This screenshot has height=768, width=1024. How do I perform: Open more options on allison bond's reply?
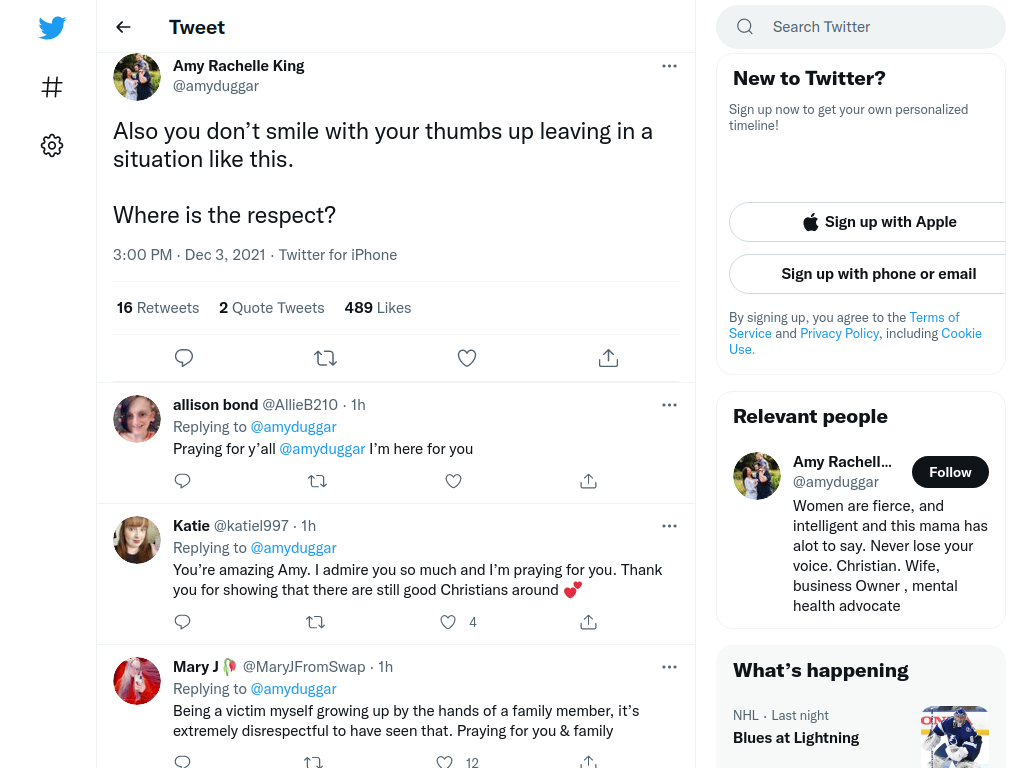(x=669, y=405)
